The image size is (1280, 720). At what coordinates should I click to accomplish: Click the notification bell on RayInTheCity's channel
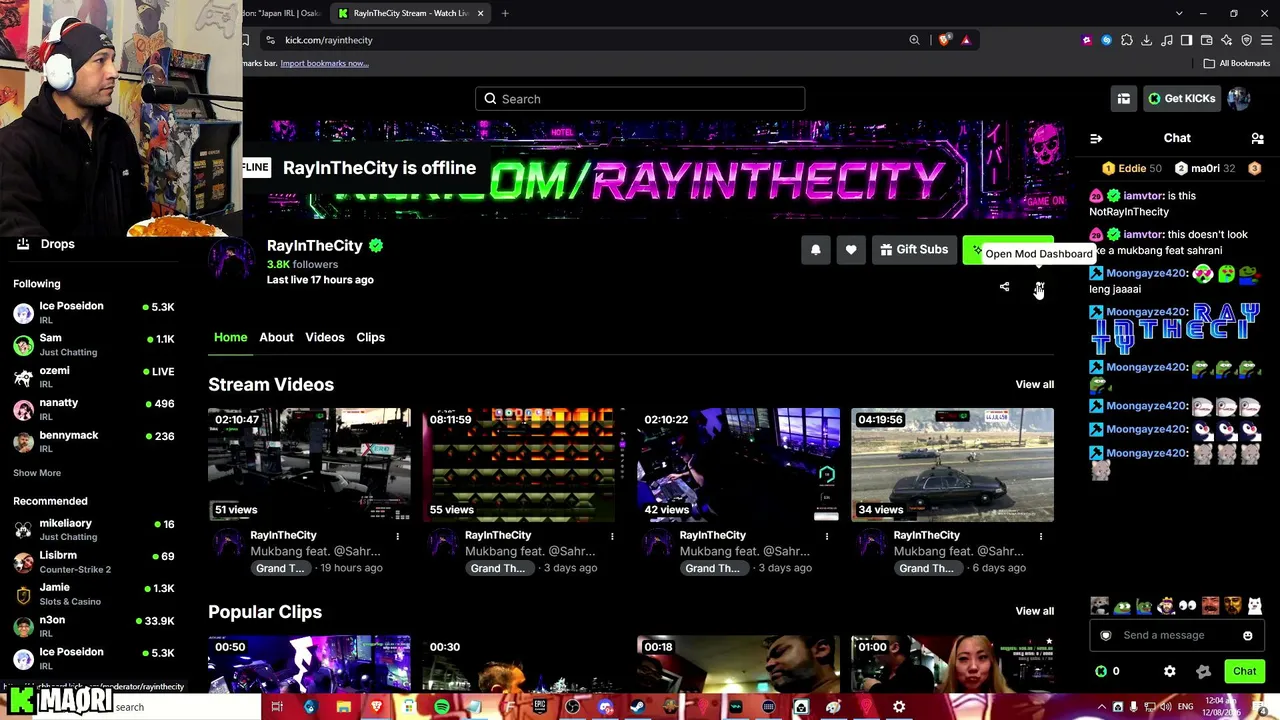[x=816, y=250]
